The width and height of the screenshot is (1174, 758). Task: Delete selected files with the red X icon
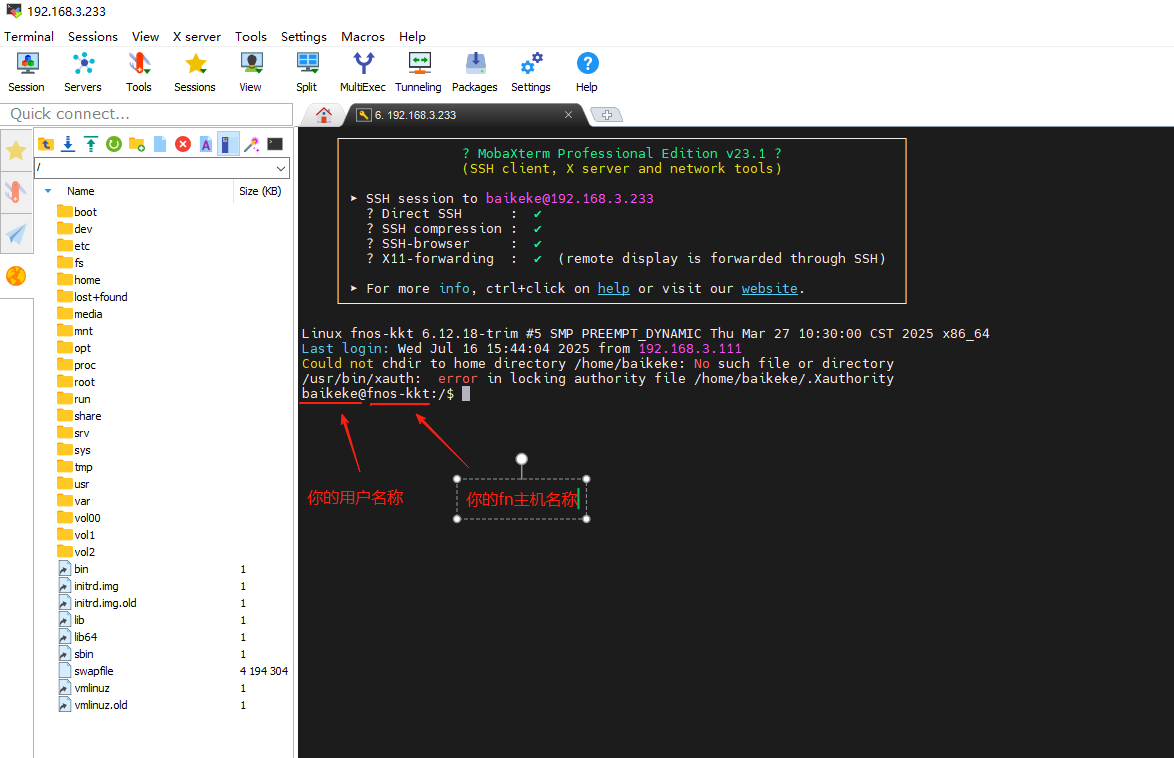point(183,144)
